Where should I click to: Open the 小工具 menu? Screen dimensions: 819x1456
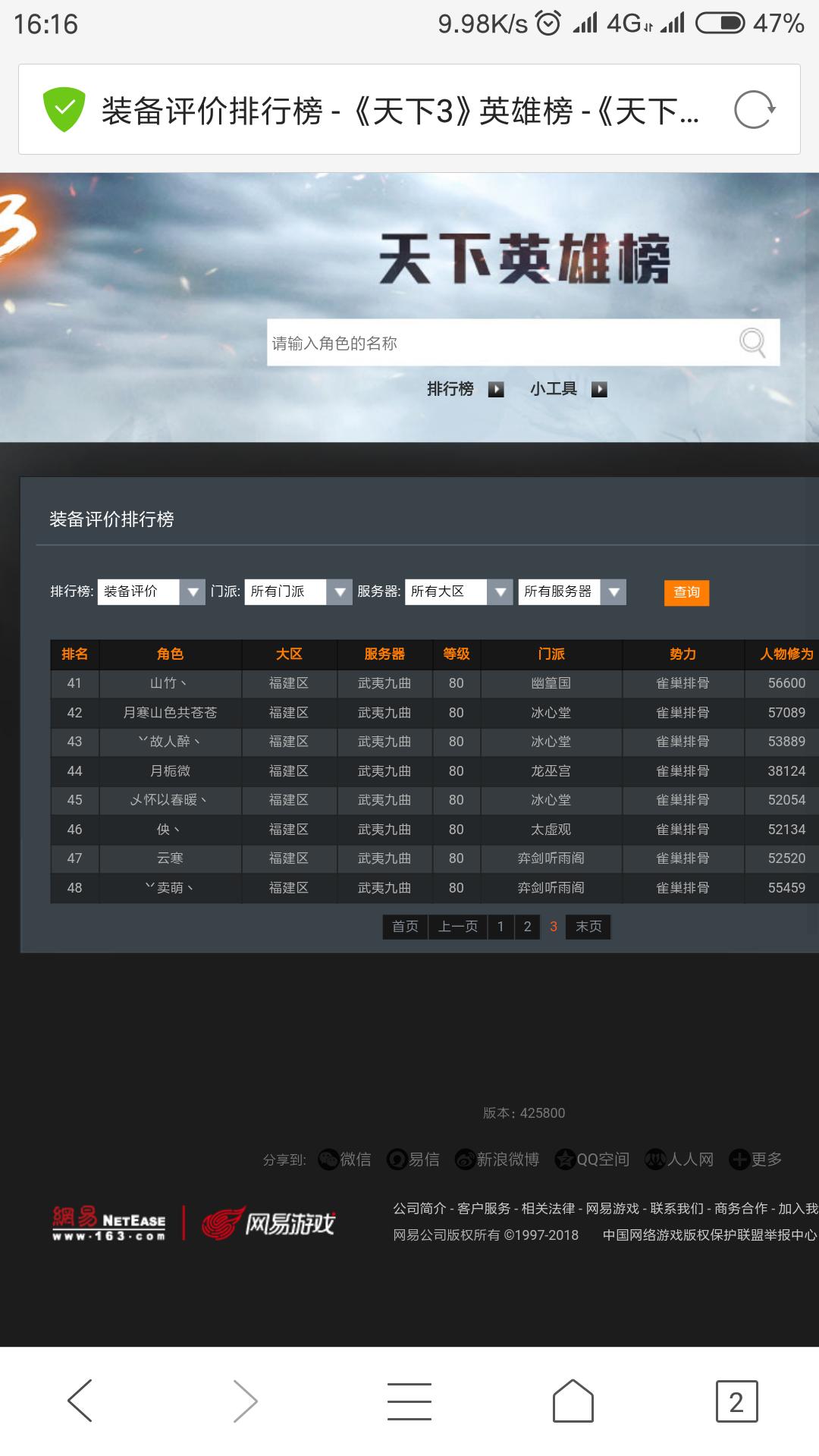coord(554,389)
